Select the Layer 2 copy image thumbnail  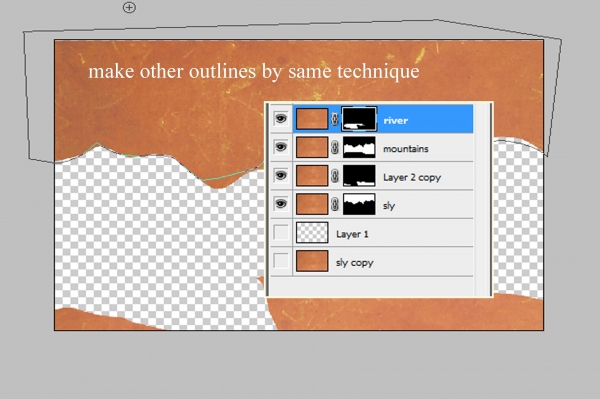click(x=312, y=176)
